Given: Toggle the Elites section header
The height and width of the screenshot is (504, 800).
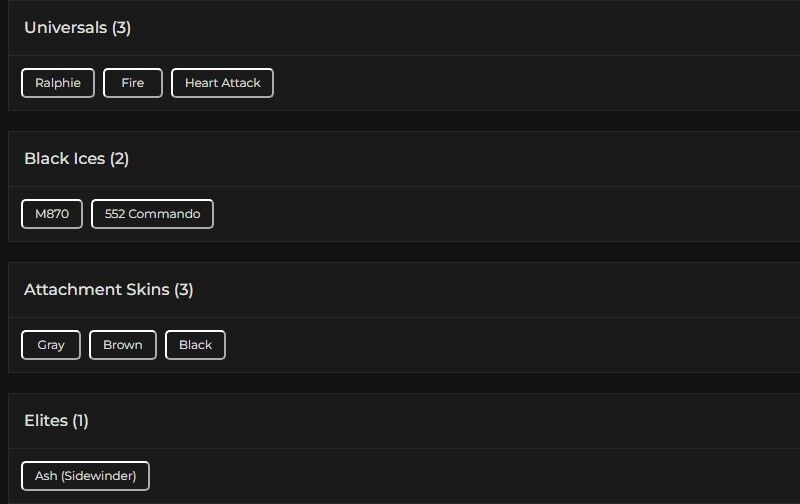Looking at the screenshot, I should [45, 421].
